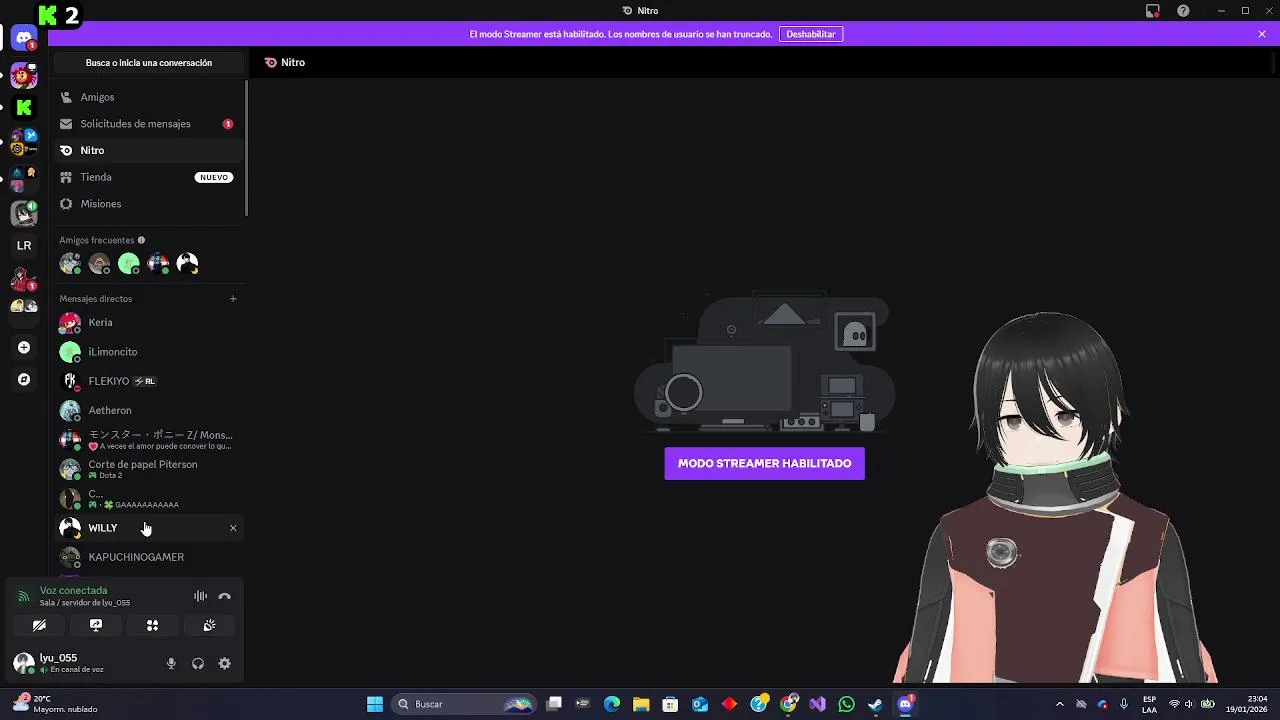Open Discord direct messages home icon
The height and width of the screenshot is (720, 1280).
[24, 38]
